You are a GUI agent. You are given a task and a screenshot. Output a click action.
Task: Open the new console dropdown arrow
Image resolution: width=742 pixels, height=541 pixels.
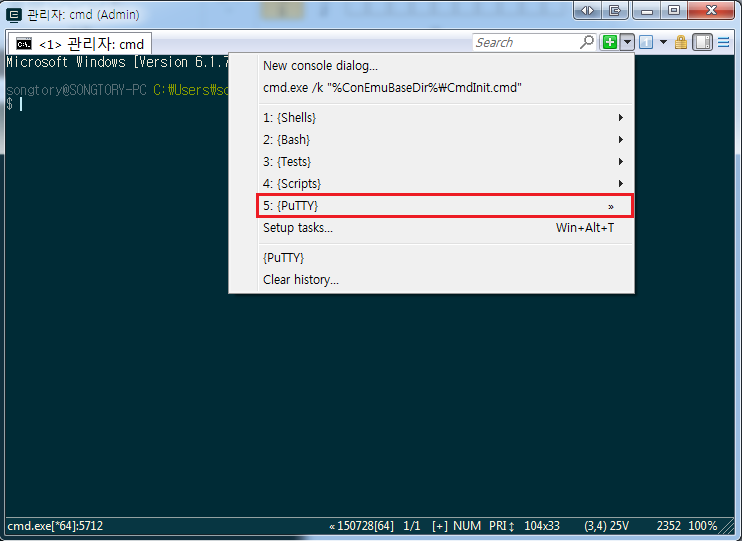(x=627, y=42)
